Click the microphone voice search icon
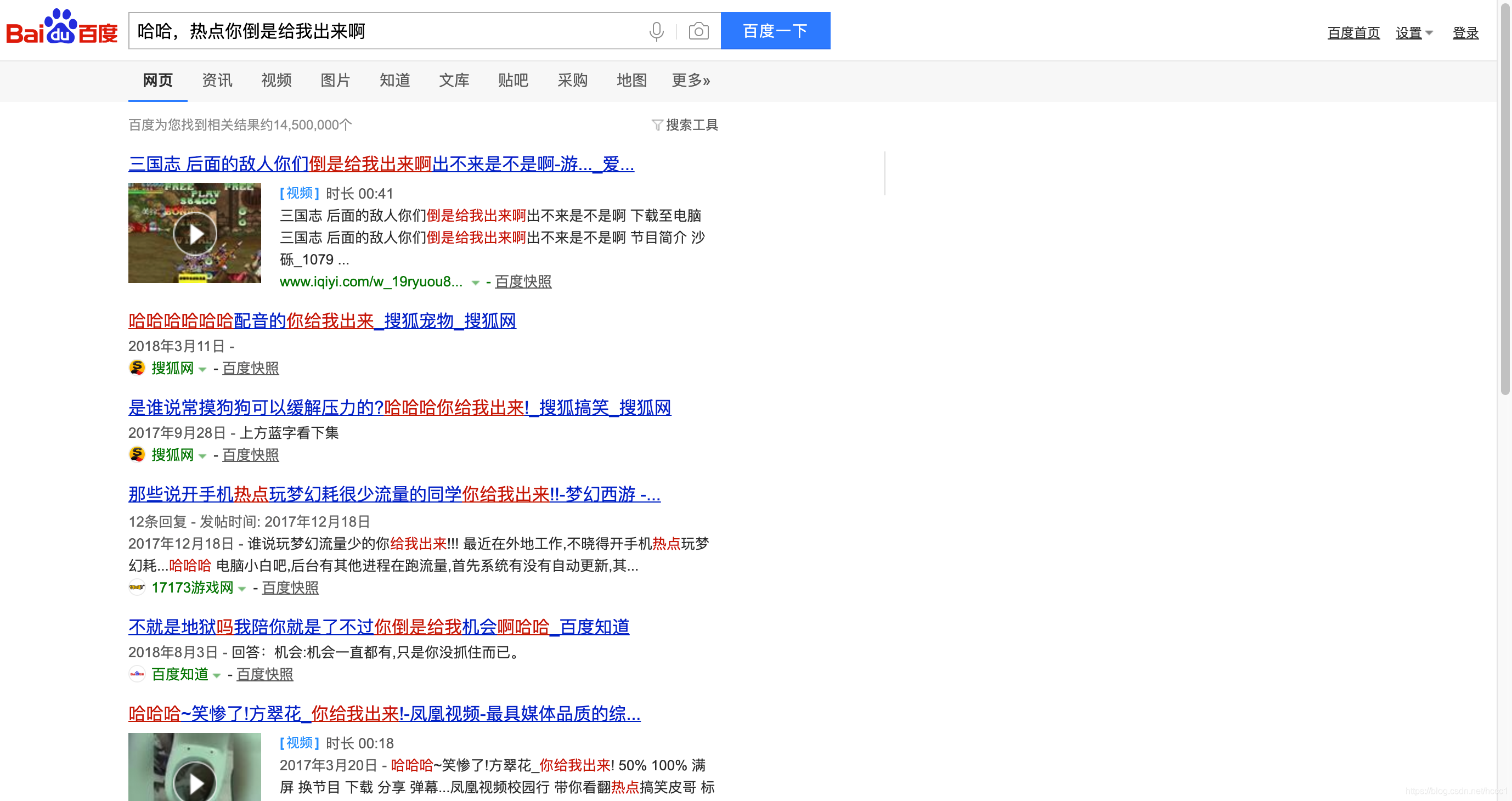The width and height of the screenshot is (1512, 801). click(656, 31)
